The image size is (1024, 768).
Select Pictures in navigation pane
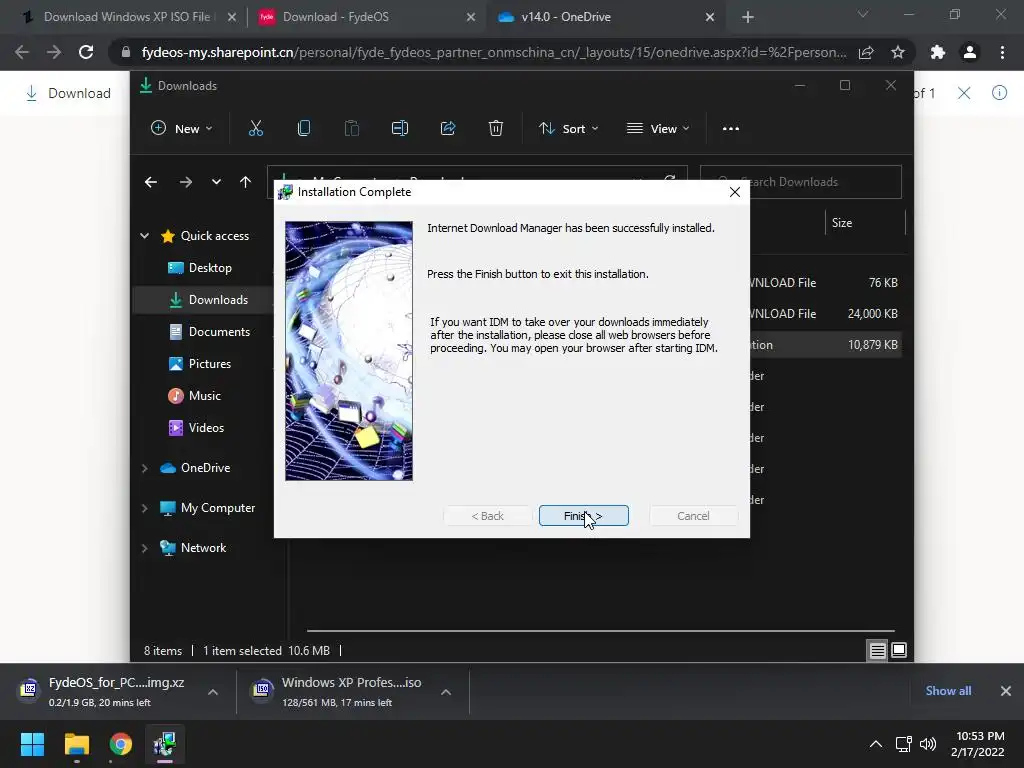click(202, 364)
